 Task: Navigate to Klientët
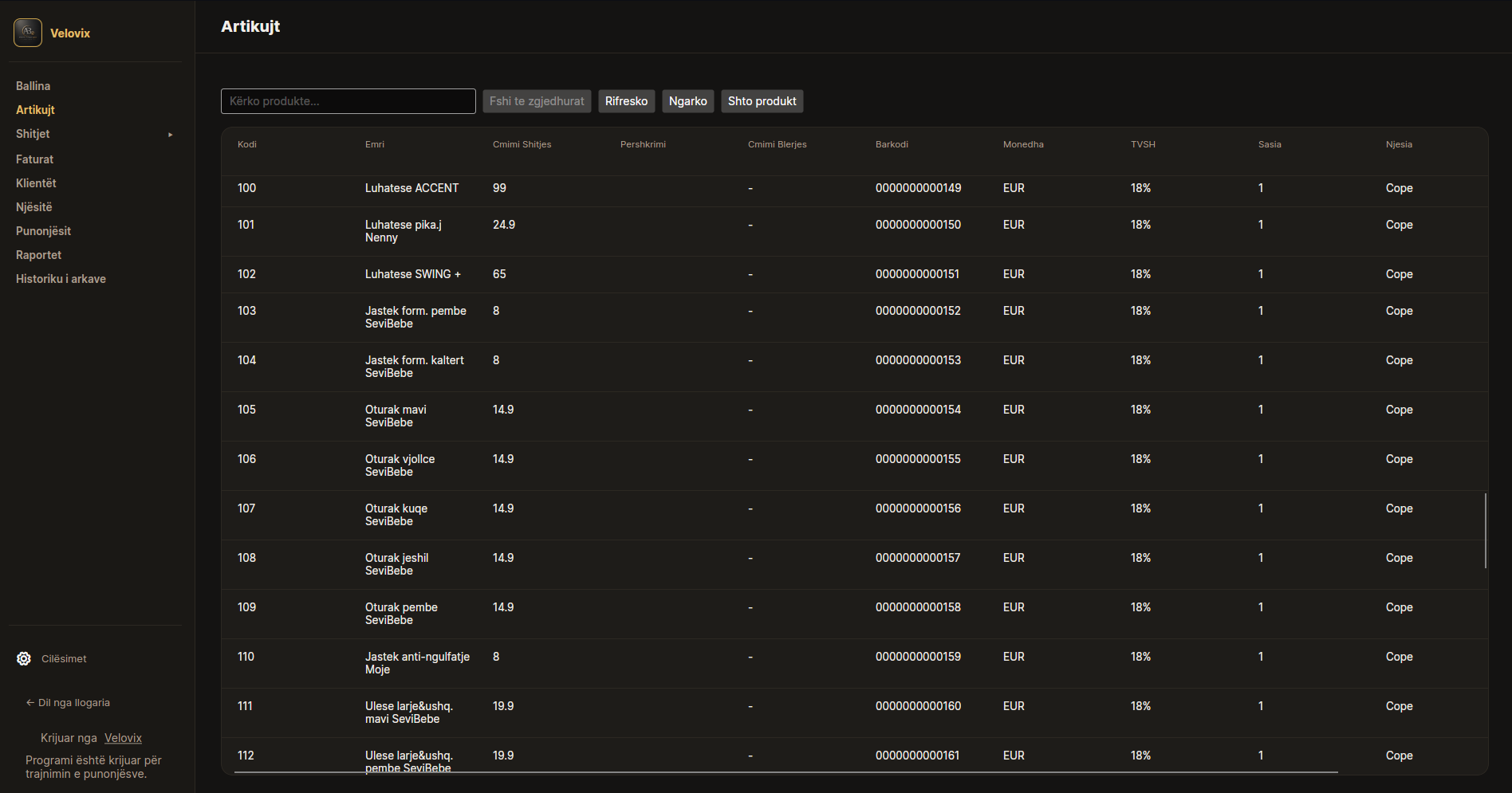pyautogui.click(x=36, y=183)
